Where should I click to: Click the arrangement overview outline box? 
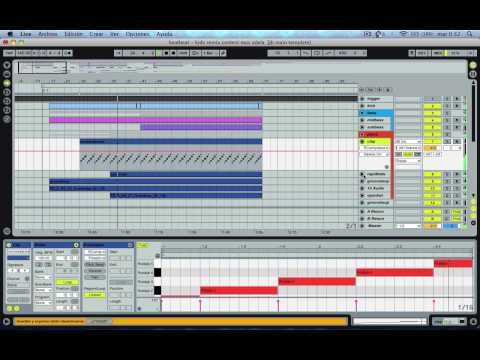pyautogui.click(x=42, y=67)
